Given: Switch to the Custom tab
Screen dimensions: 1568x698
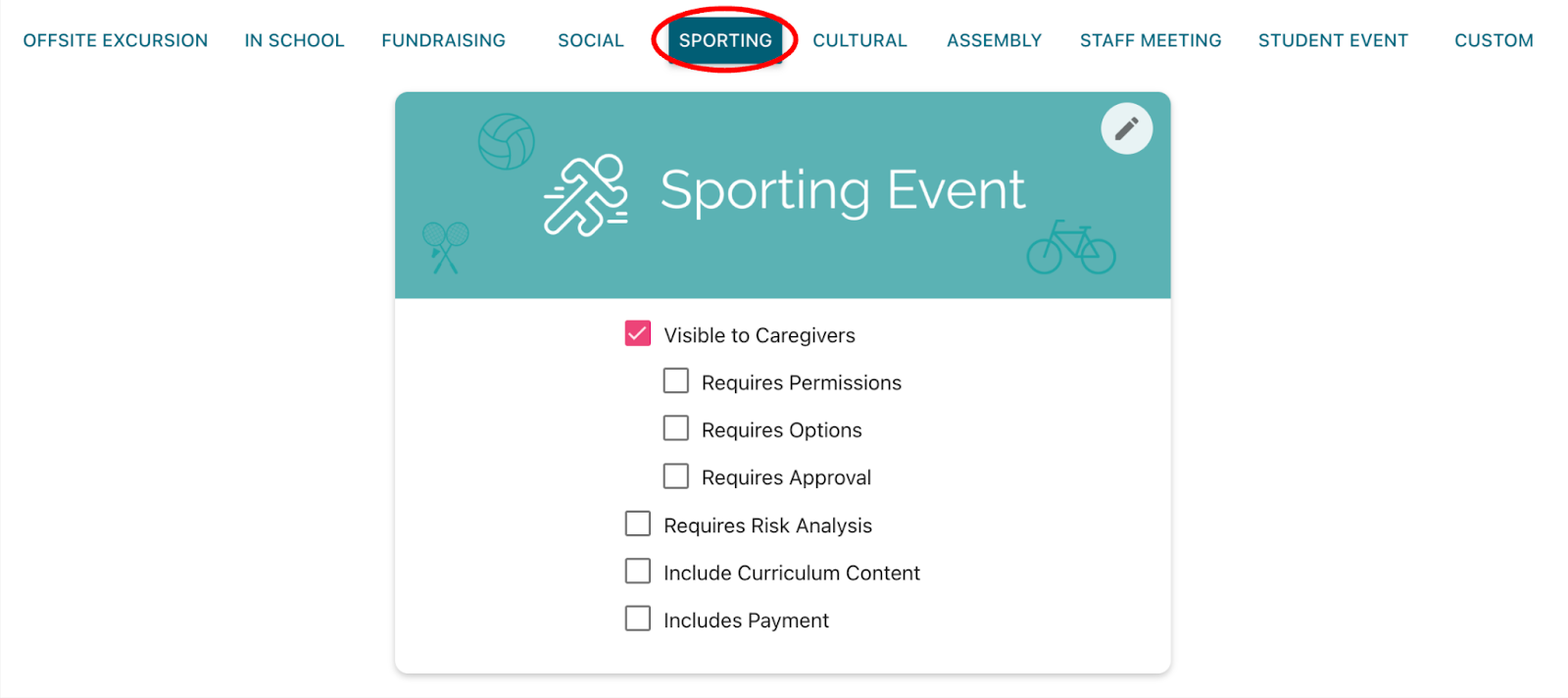Looking at the screenshot, I should point(1494,40).
